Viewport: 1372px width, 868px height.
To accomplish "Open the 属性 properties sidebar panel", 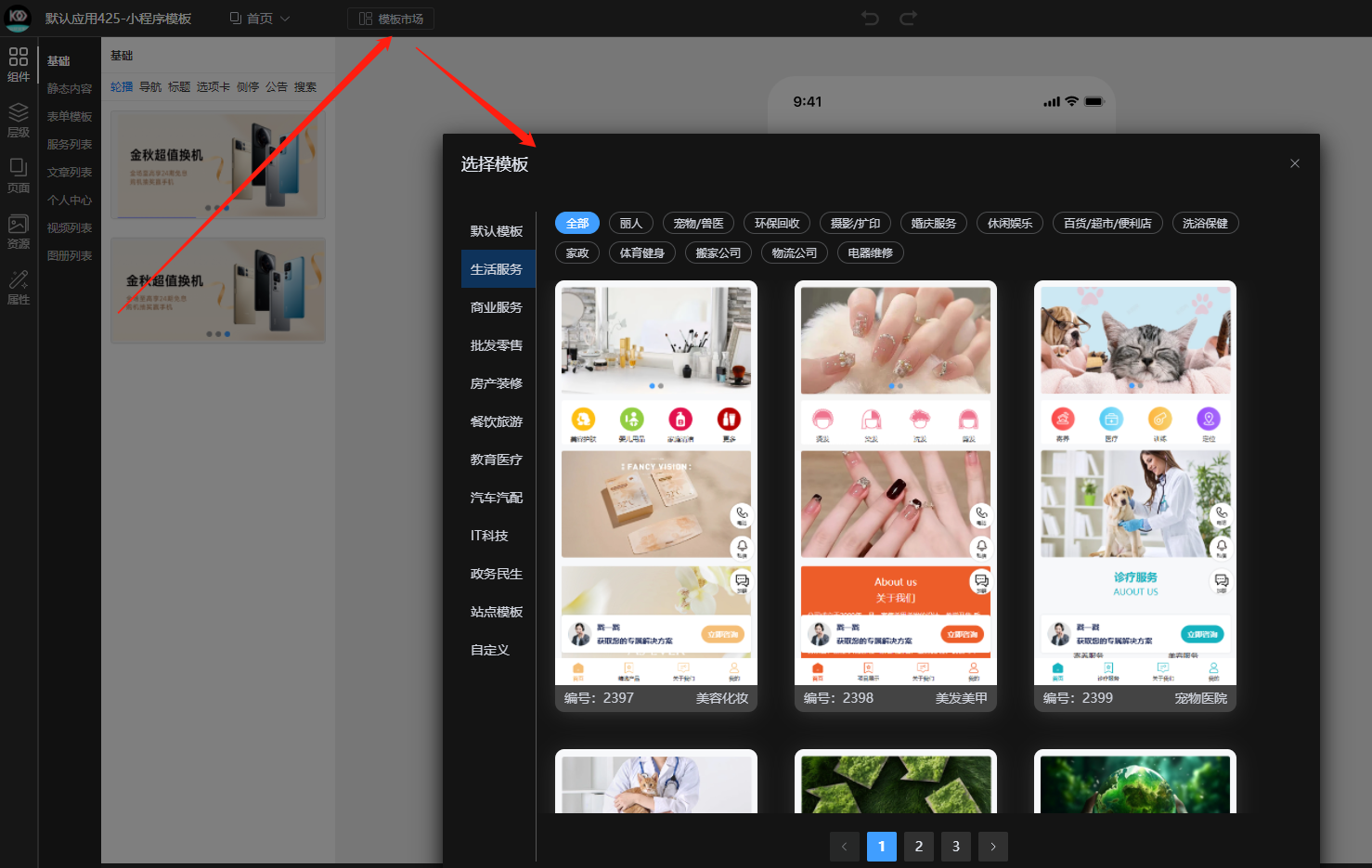I will coord(19,287).
